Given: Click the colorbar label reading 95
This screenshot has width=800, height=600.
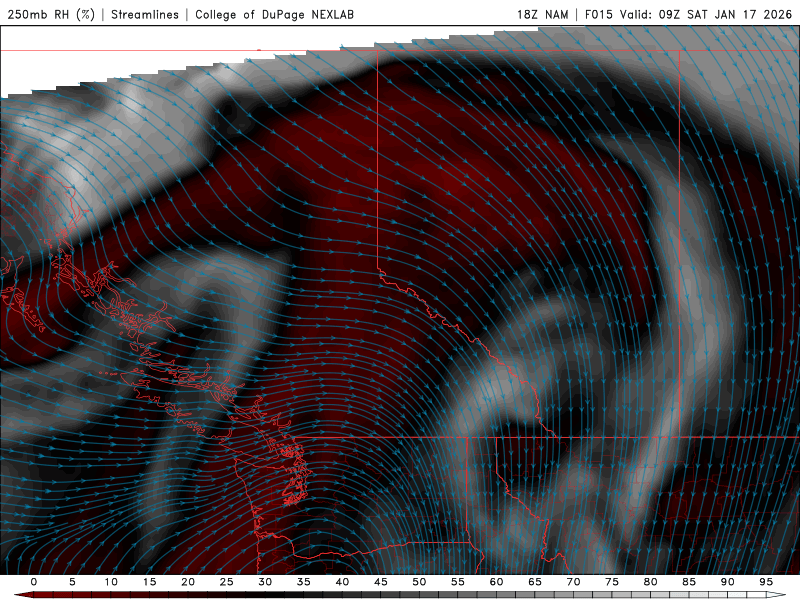Looking at the screenshot, I should [x=766, y=582].
